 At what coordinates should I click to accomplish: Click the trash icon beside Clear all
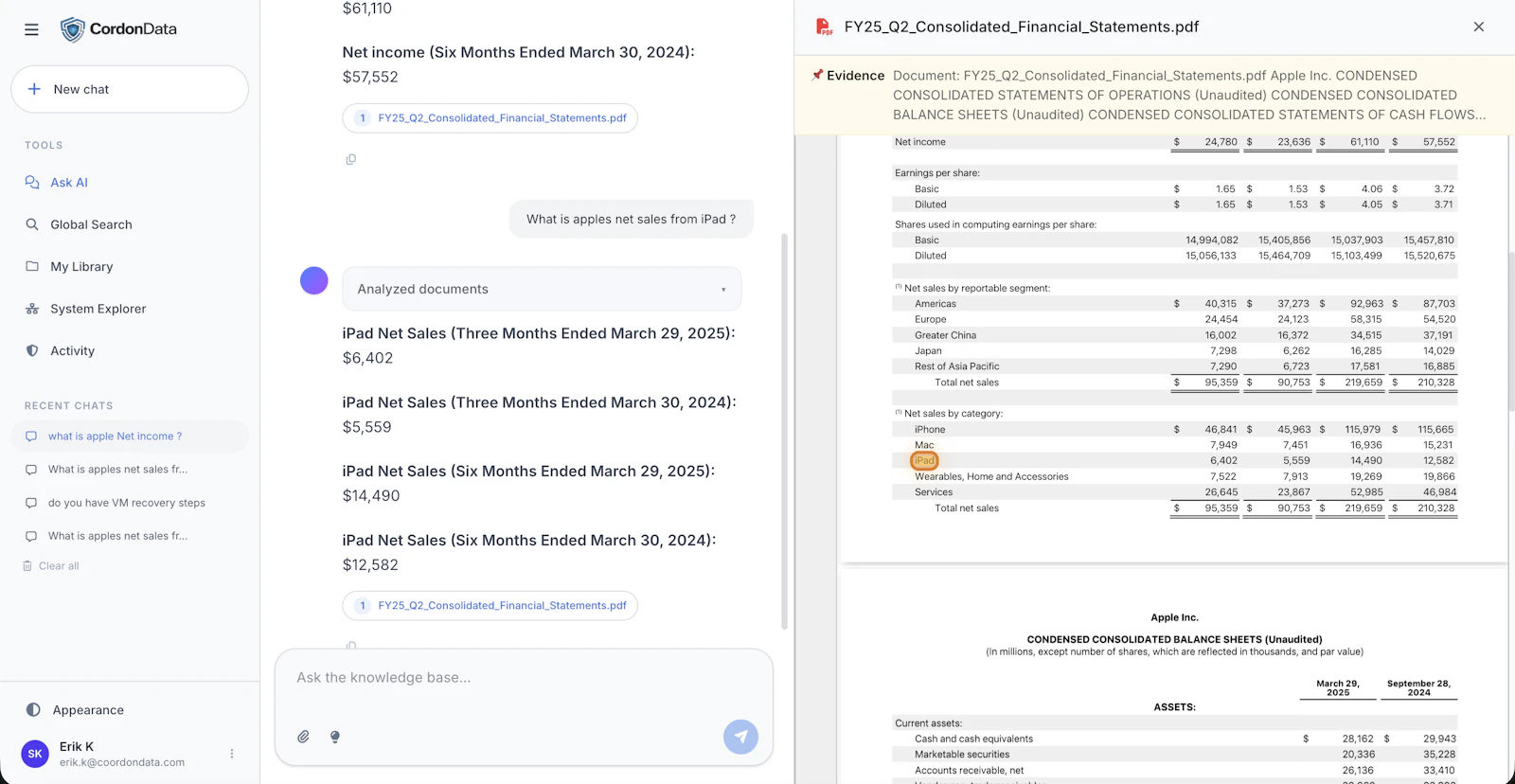(27, 566)
